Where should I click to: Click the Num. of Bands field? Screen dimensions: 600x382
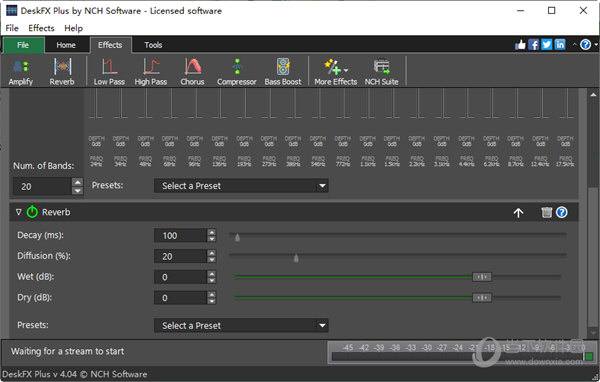point(42,186)
